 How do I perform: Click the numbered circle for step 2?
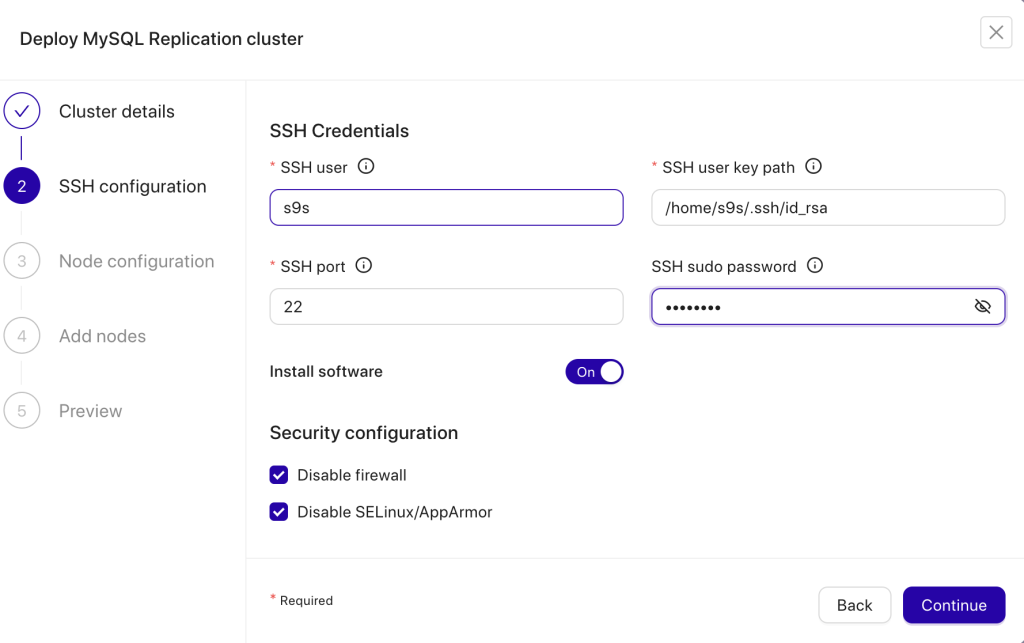click(22, 186)
